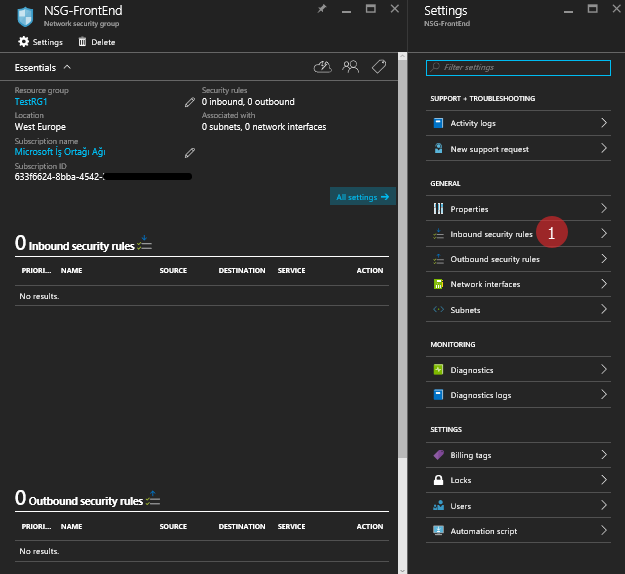Image resolution: width=625 pixels, height=574 pixels.
Task: Click the edit pencil next to resource group
Action: pyautogui.click(x=190, y=102)
